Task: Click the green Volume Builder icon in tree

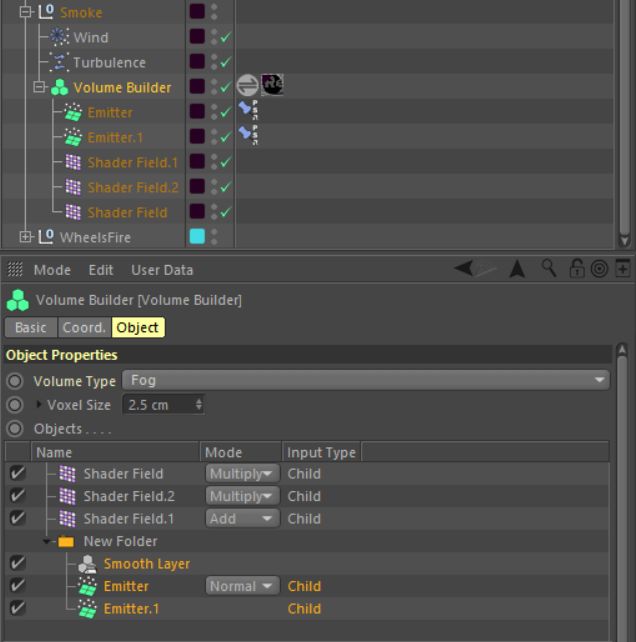Action: [x=60, y=88]
